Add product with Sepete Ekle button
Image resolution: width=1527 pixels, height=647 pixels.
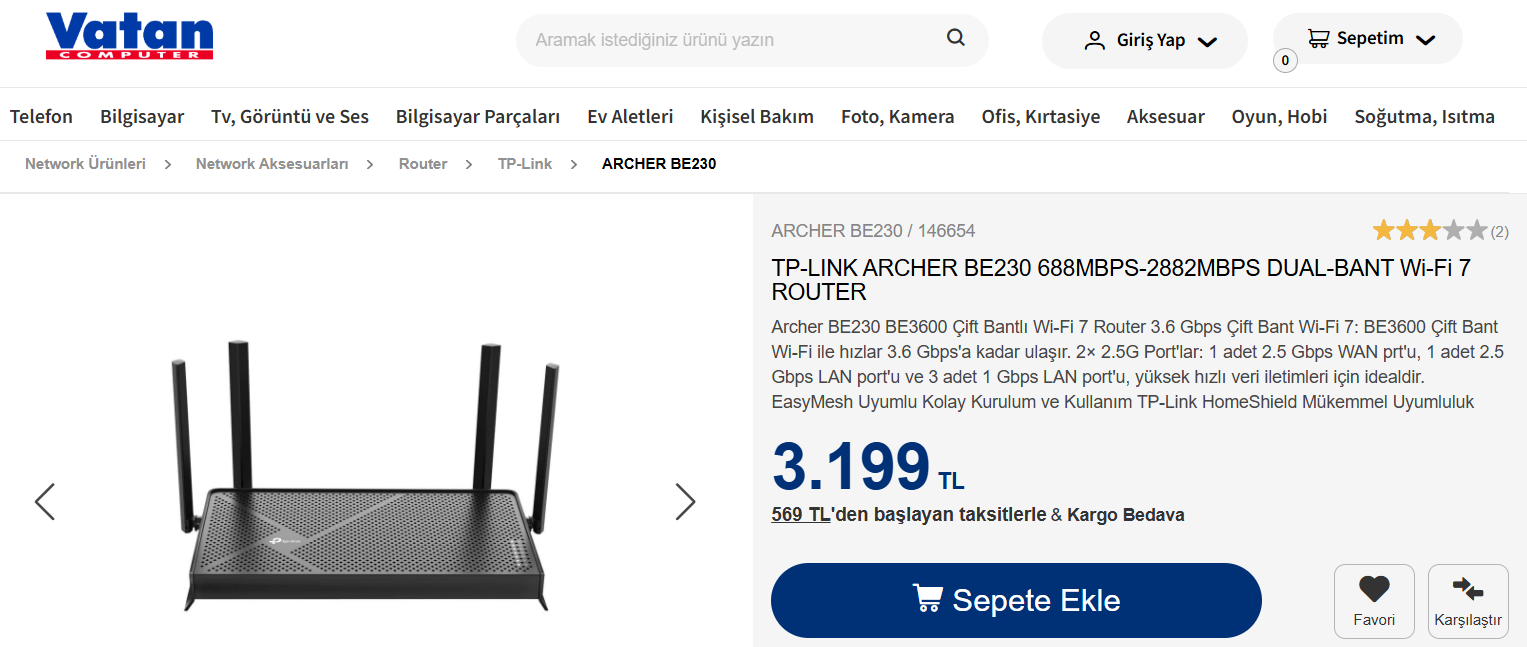[x=1016, y=600]
